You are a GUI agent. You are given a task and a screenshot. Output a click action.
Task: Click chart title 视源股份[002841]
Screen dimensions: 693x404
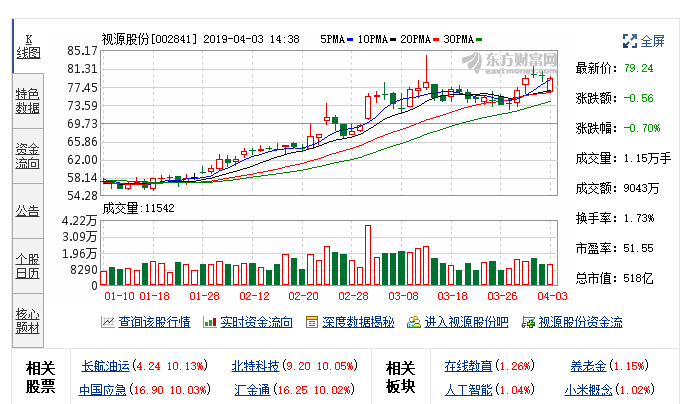pyautogui.click(x=149, y=39)
